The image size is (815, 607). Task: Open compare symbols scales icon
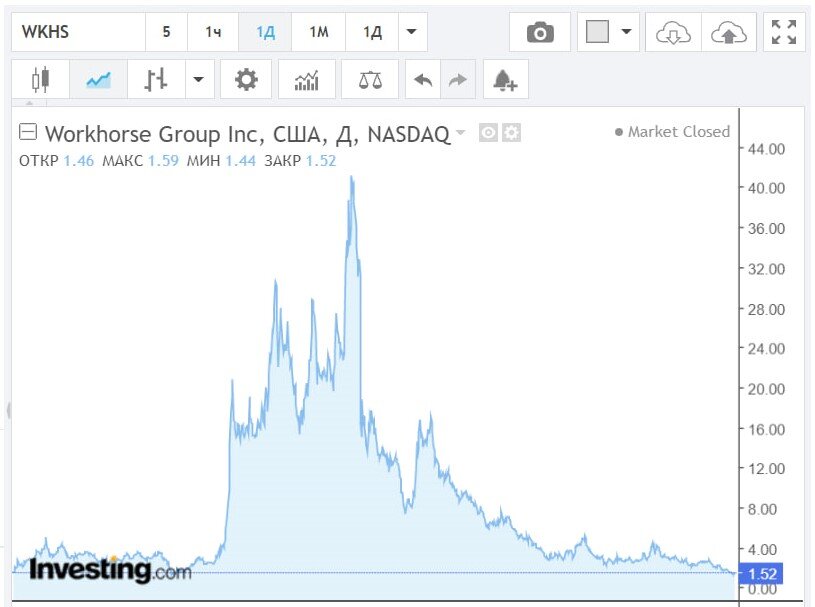(x=370, y=80)
